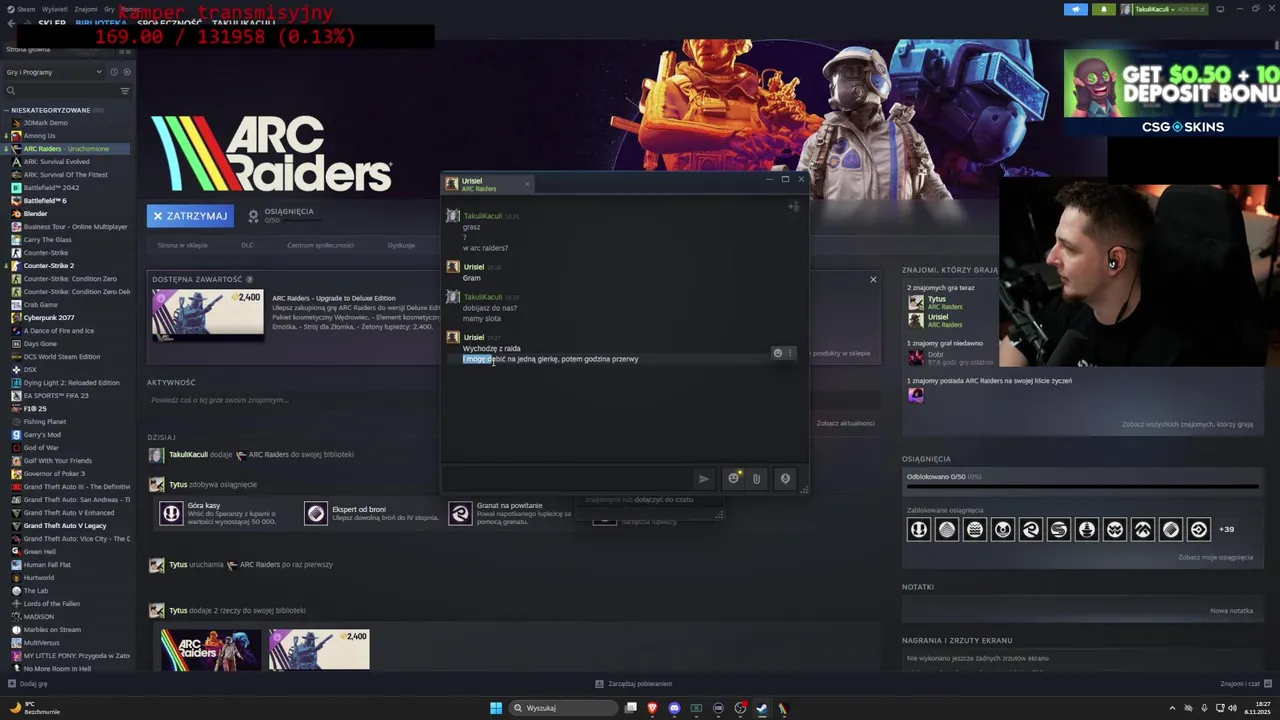
Task: Open the Gry menu
Action: pyautogui.click(x=110, y=9)
